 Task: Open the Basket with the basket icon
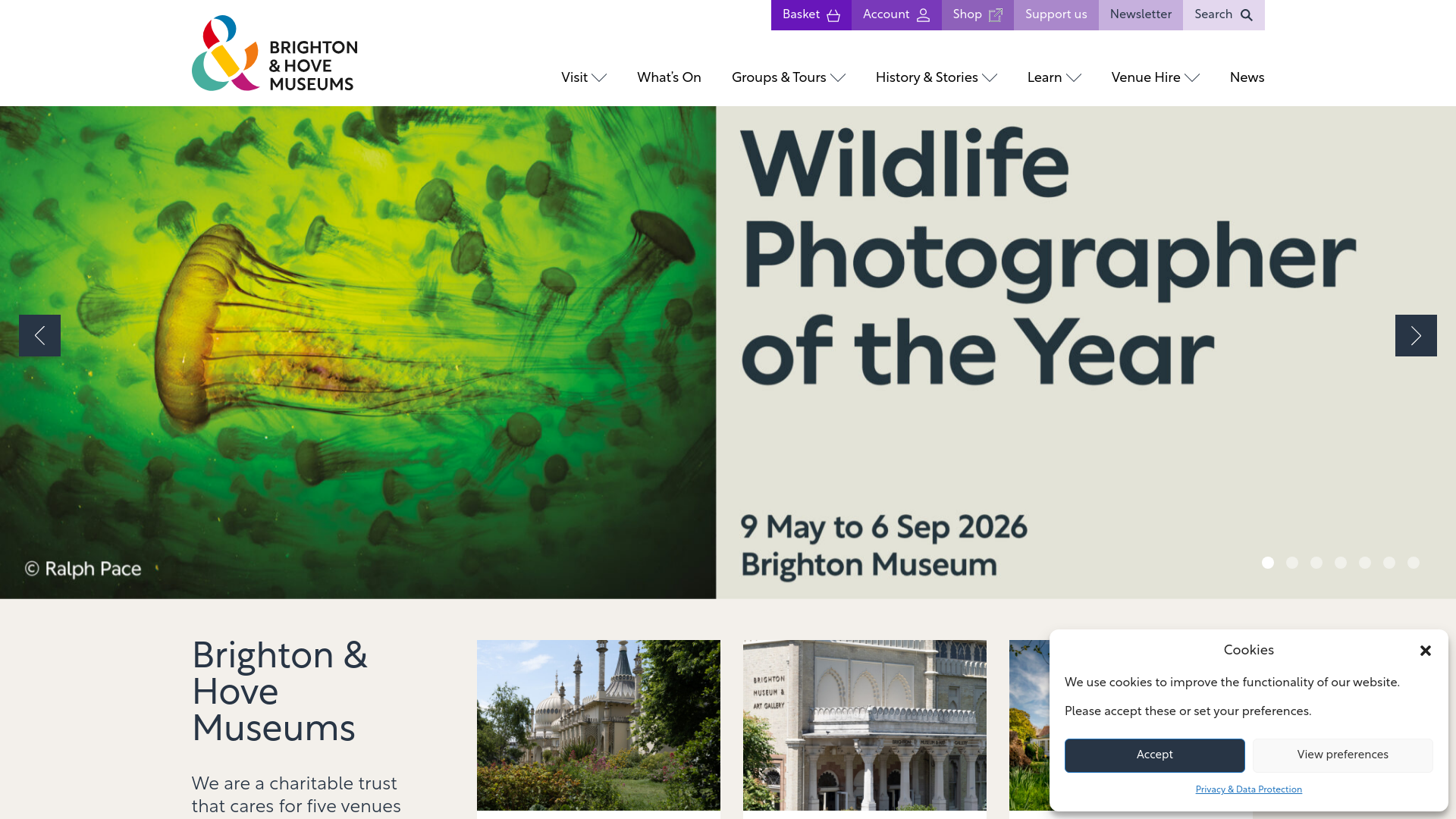click(811, 15)
